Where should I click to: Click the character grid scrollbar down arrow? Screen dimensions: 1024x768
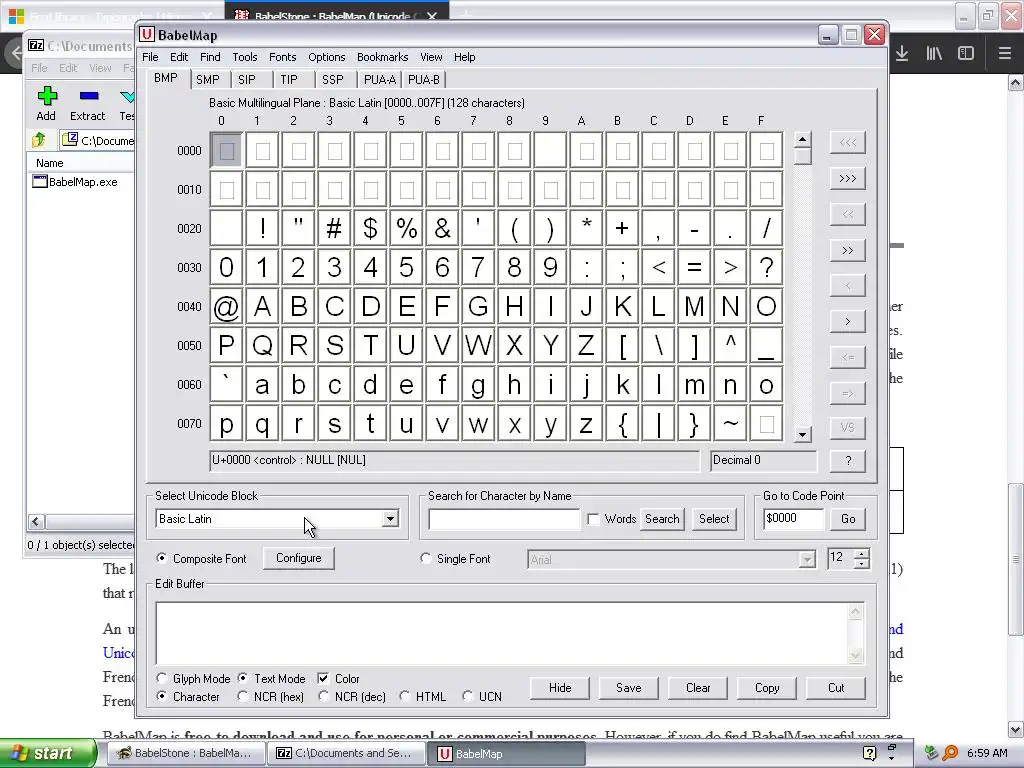(x=803, y=434)
